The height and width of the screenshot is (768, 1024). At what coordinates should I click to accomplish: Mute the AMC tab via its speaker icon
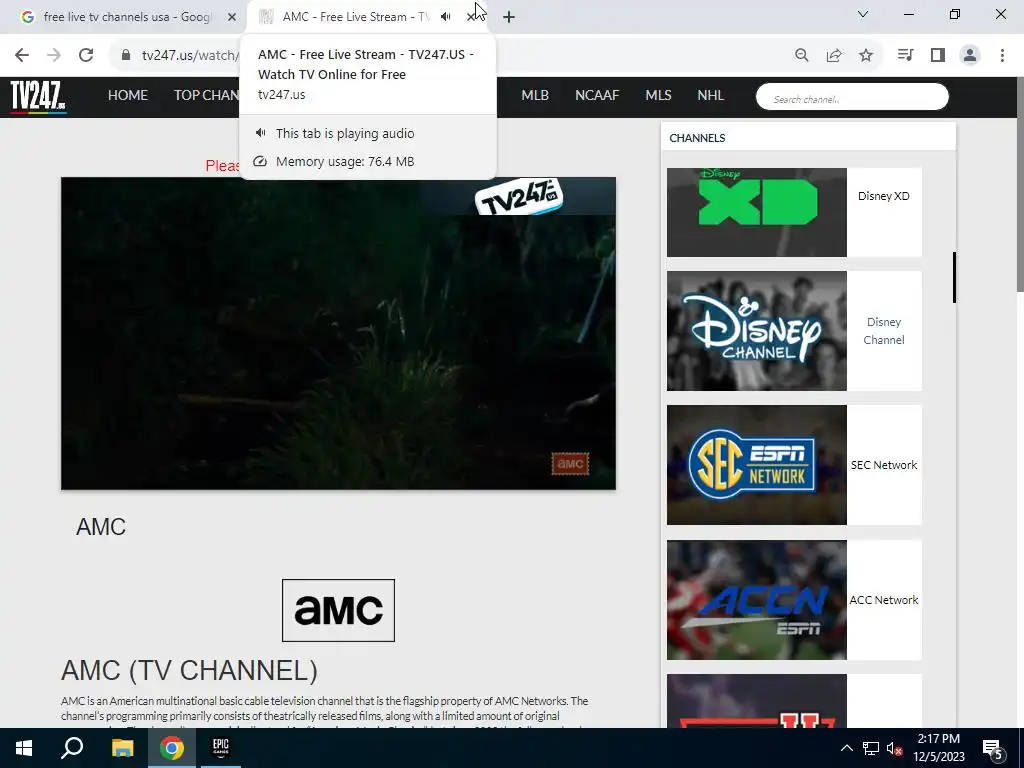pos(445,17)
